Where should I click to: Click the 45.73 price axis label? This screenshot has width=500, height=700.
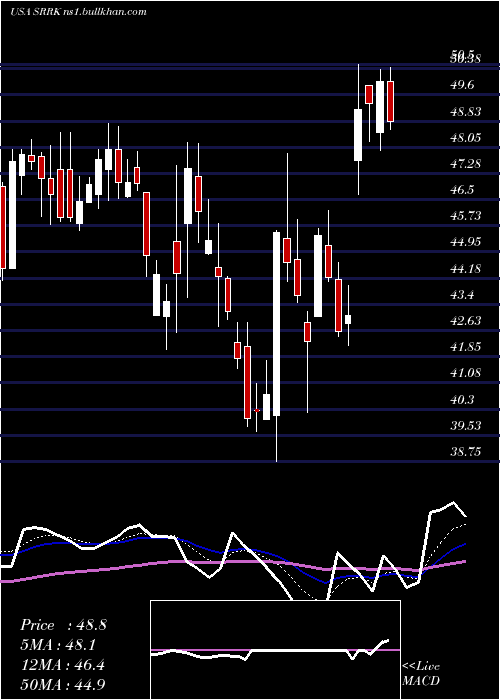point(466,216)
